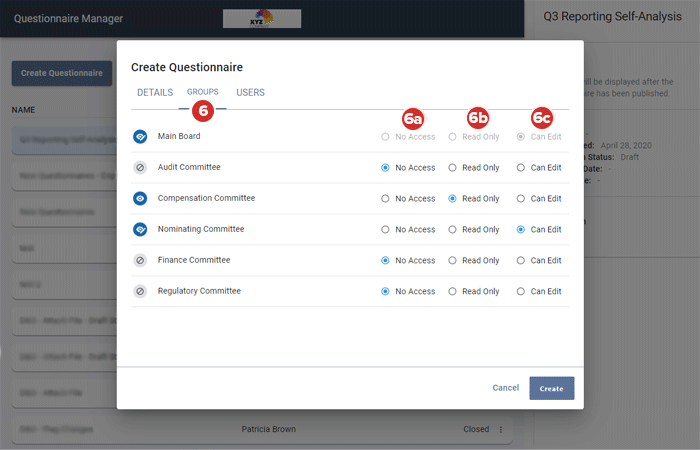Screen dimensions: 700x450
Task: Choose No Access for Nominating Committee
Action: (386, 230)
